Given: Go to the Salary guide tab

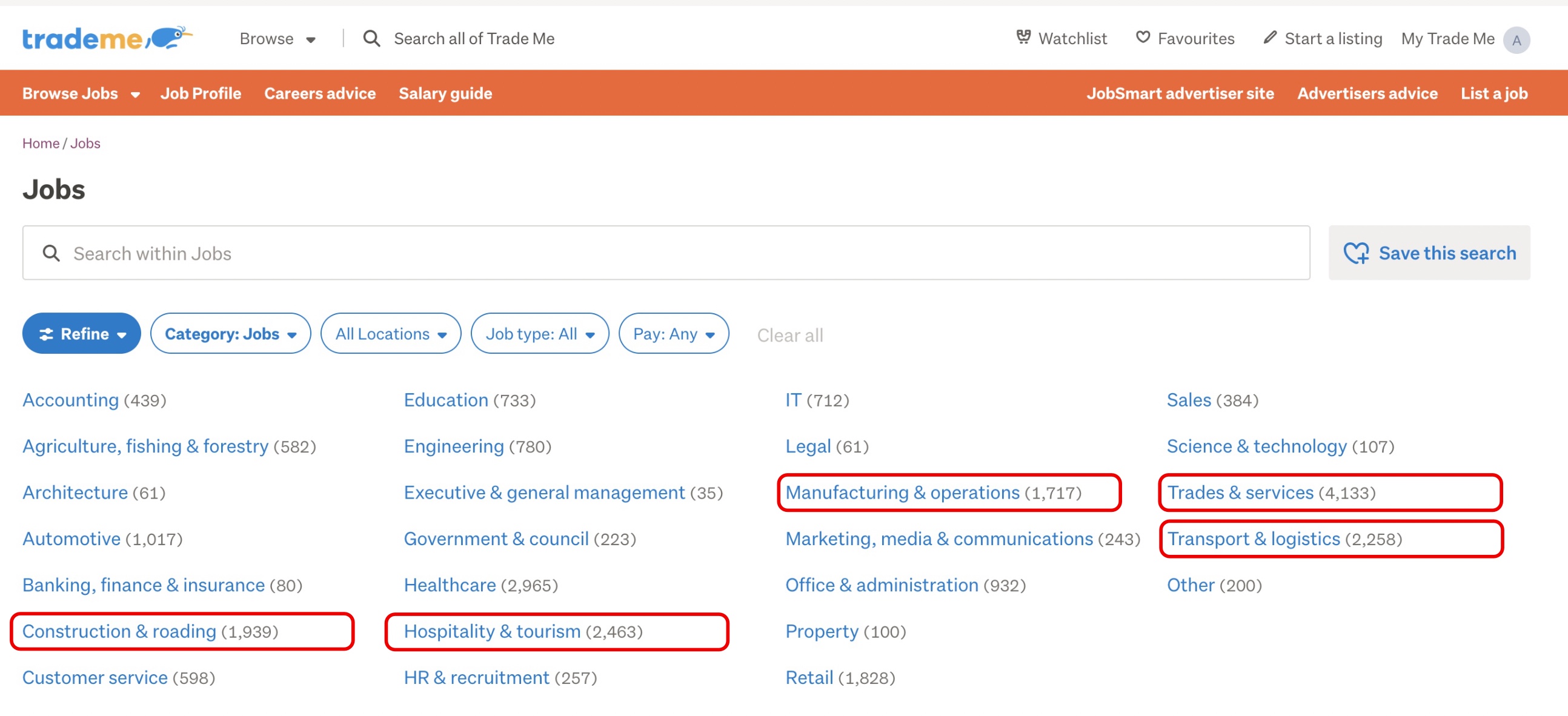Looking at the screenshot, I should point(445,93).
